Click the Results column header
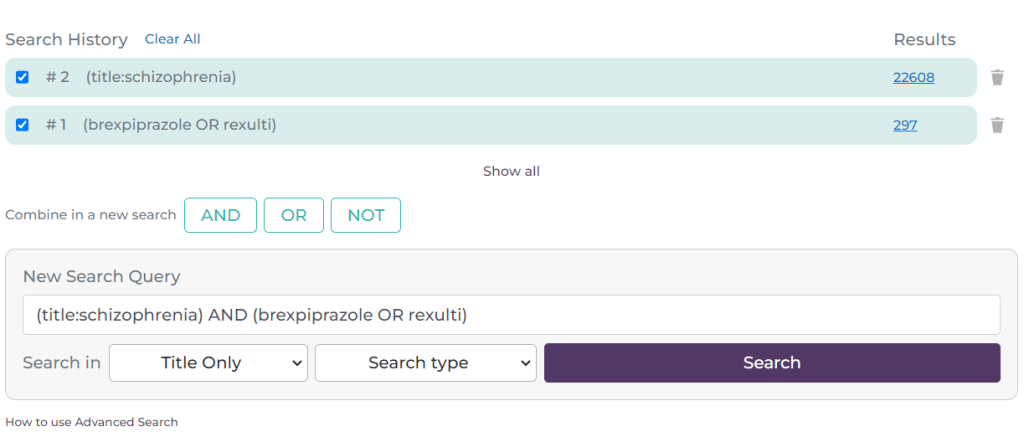This screenshot has width=1024, height=437. pyautogui.click(x=924, y=40)
